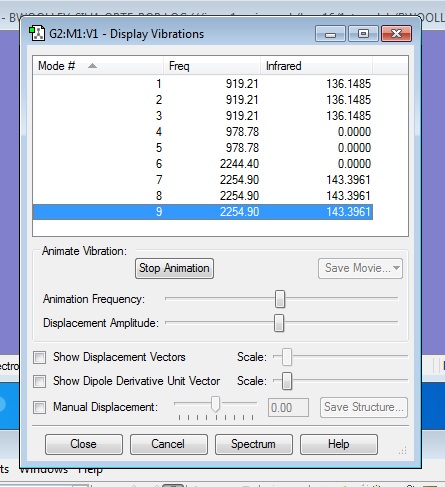Select mode 1 row at 919.21

[203, 84]
